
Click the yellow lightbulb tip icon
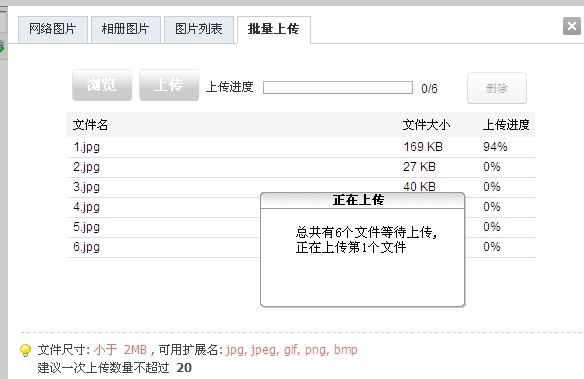pos(25,350)
